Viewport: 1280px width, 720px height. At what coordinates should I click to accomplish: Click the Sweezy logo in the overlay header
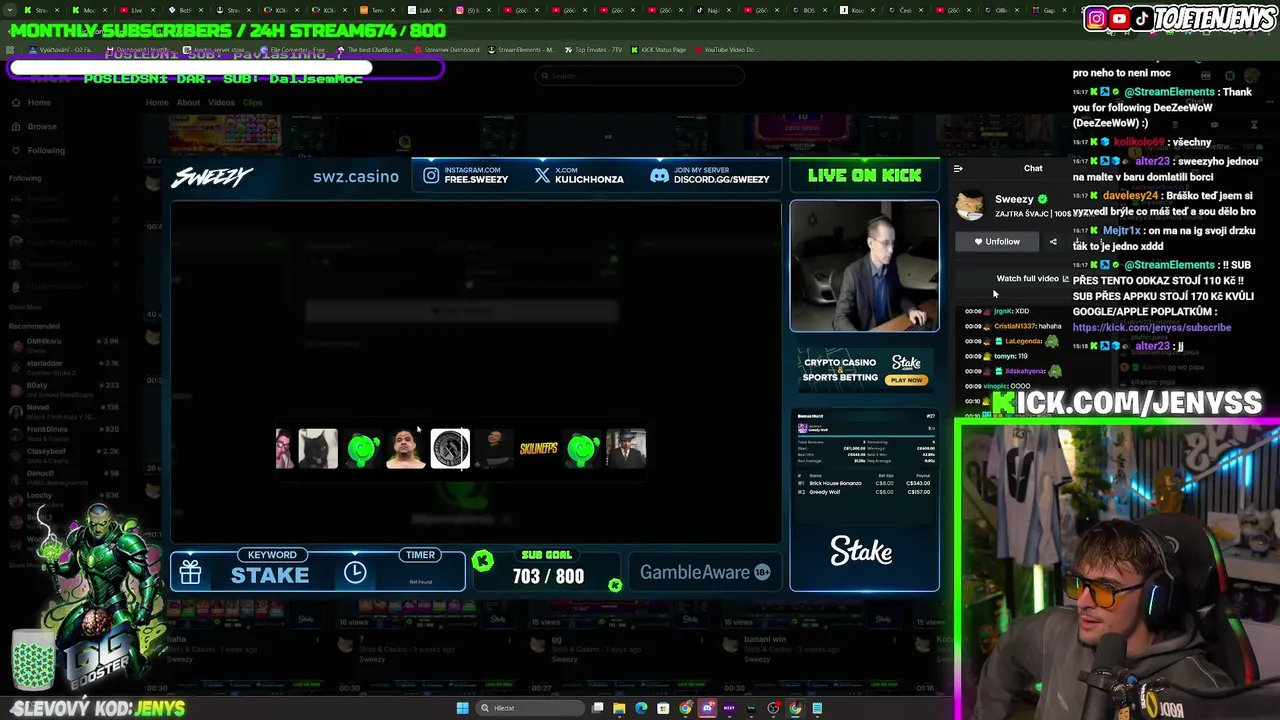pyautogui.click(x=211, y=177)
